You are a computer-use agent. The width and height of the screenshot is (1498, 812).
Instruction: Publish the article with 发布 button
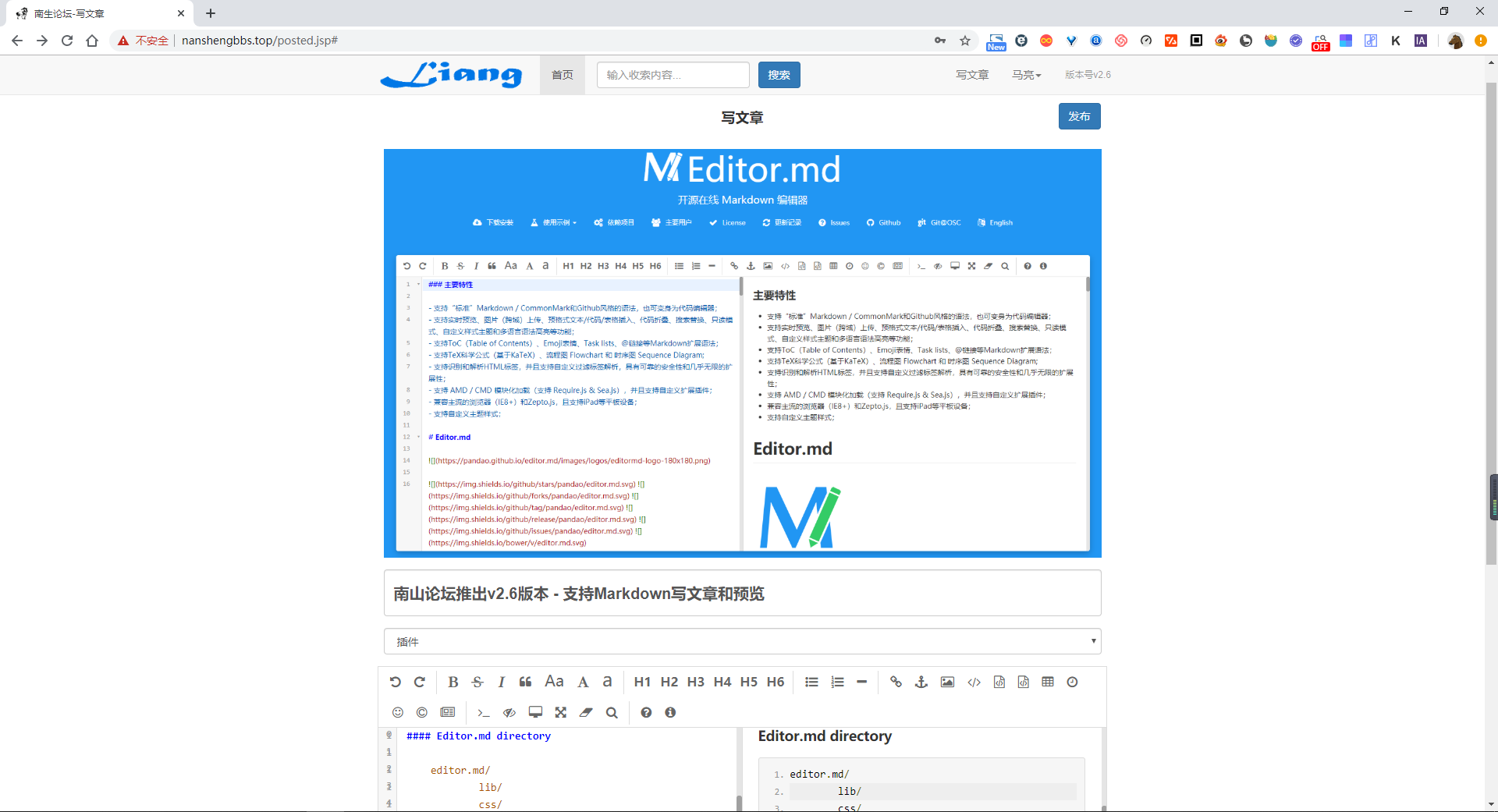tap(1079, 116)
